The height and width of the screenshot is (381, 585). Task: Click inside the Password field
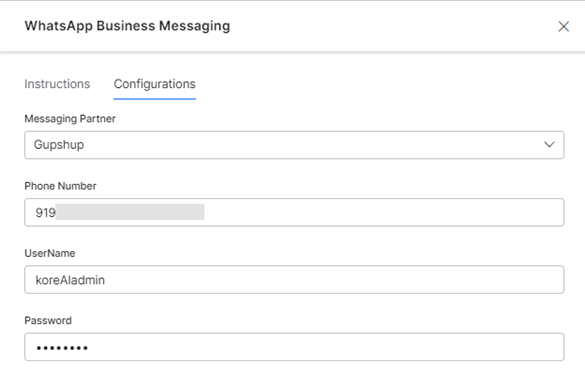pos(294,347)
